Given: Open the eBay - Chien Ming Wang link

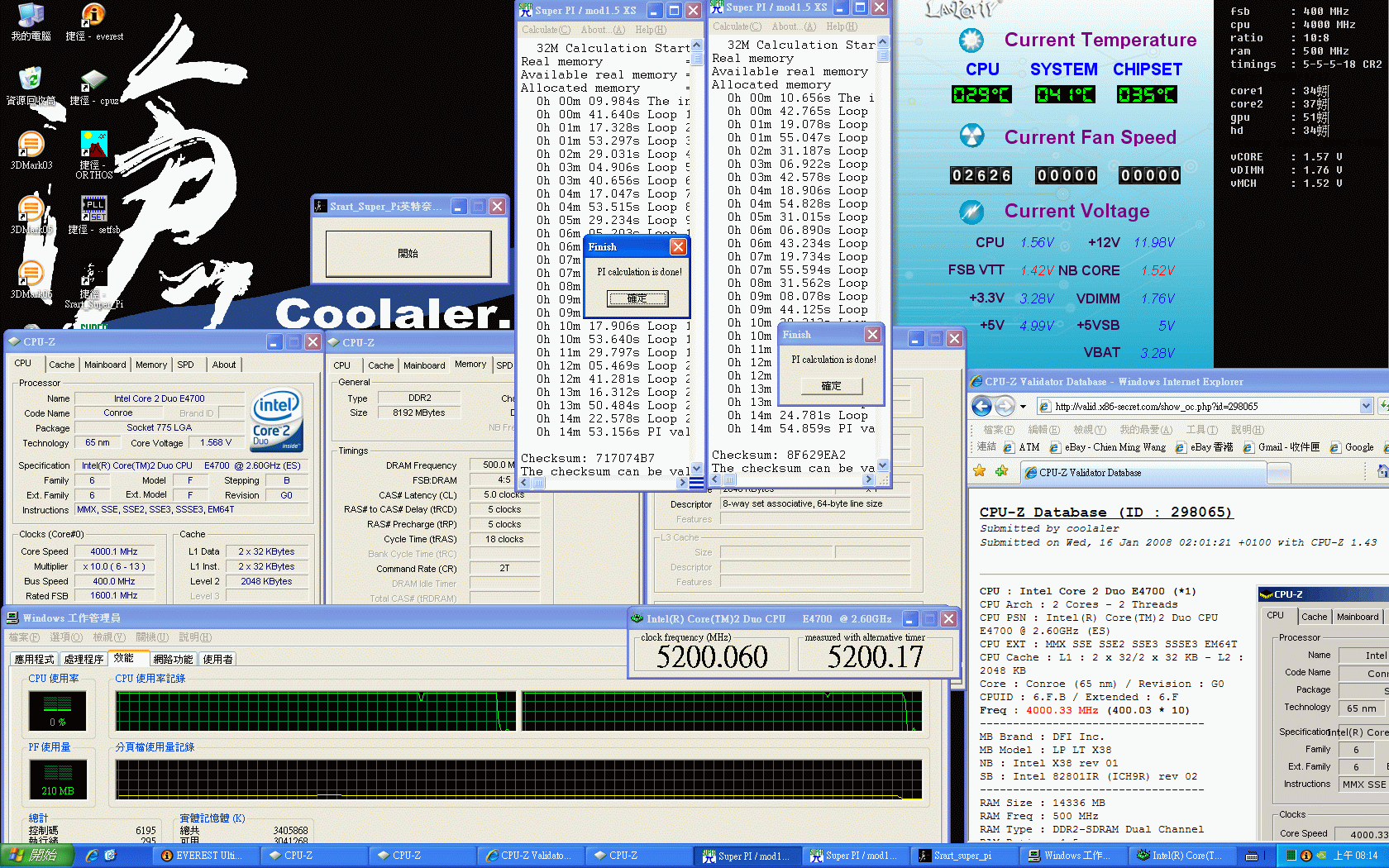Looking at the screenshot, I should coord(1108,447).
